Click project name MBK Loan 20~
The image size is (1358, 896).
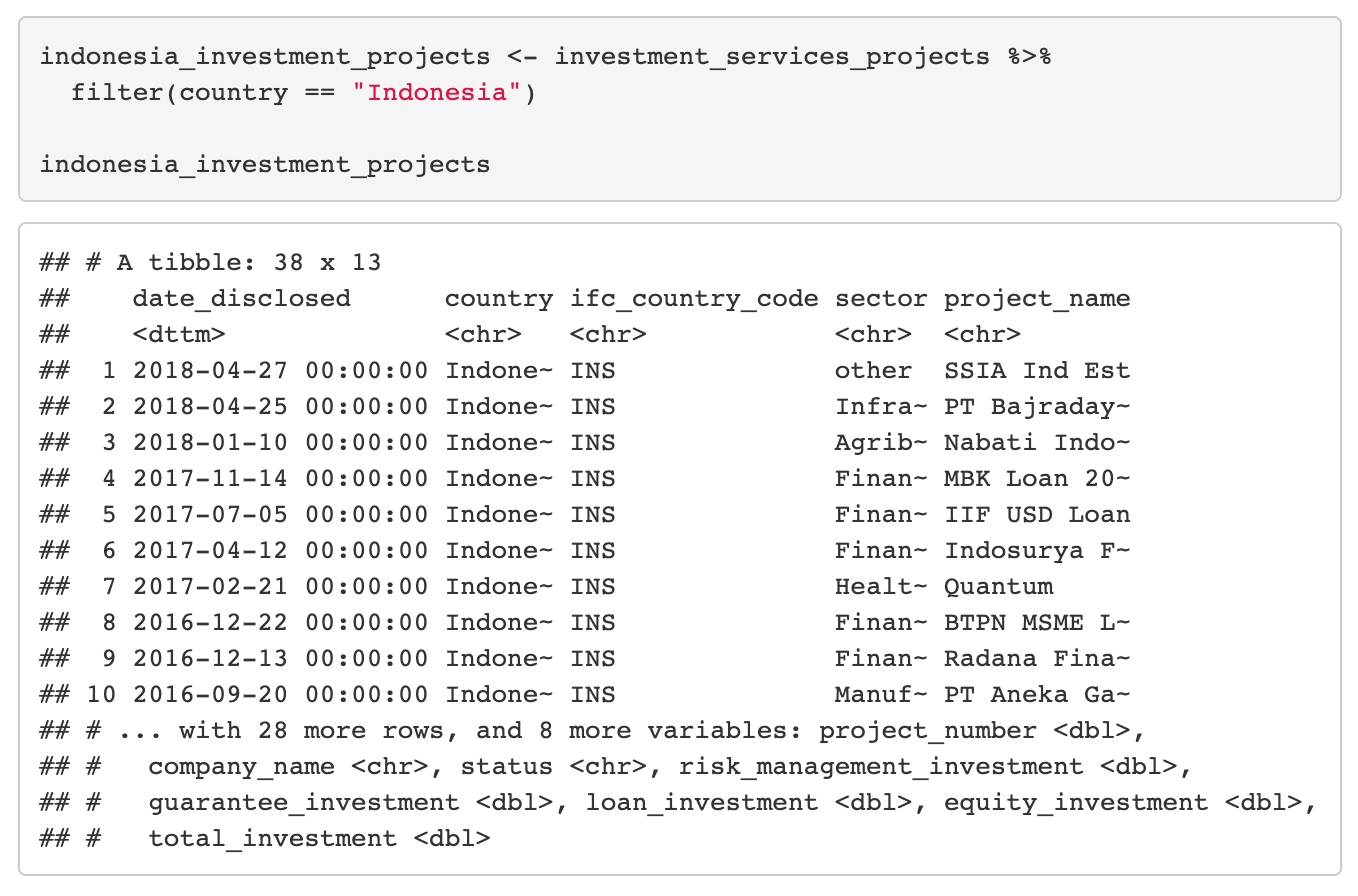pyautogui.click(x=1037, y=479)
